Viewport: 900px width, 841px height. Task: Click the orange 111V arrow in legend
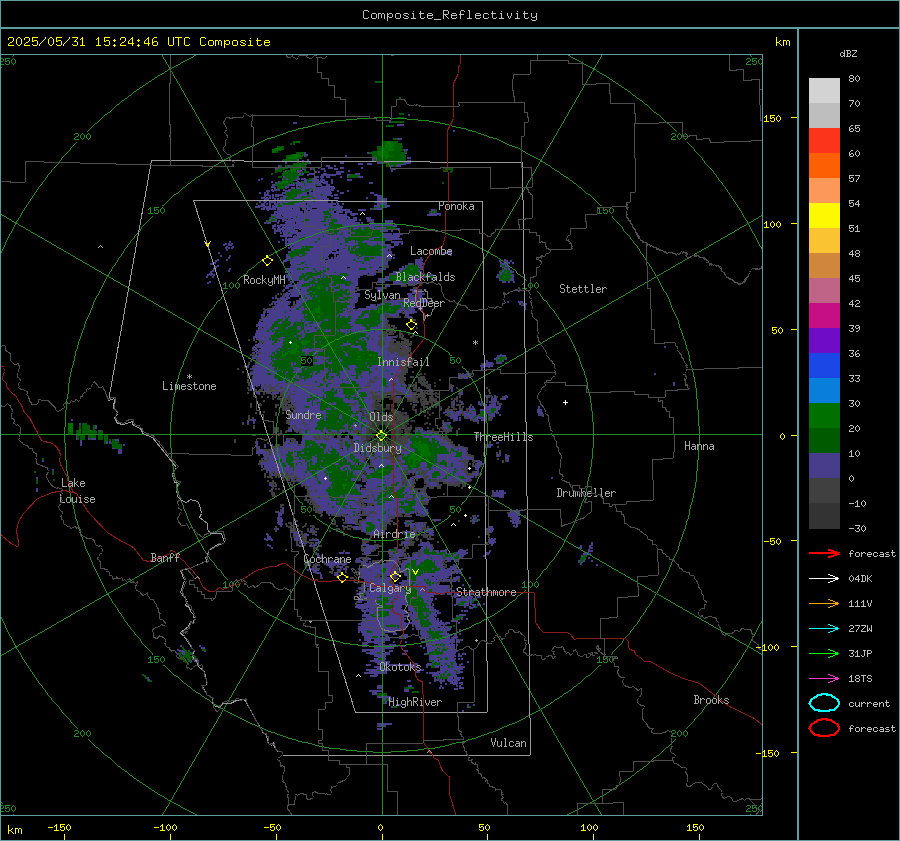[824, 603]
